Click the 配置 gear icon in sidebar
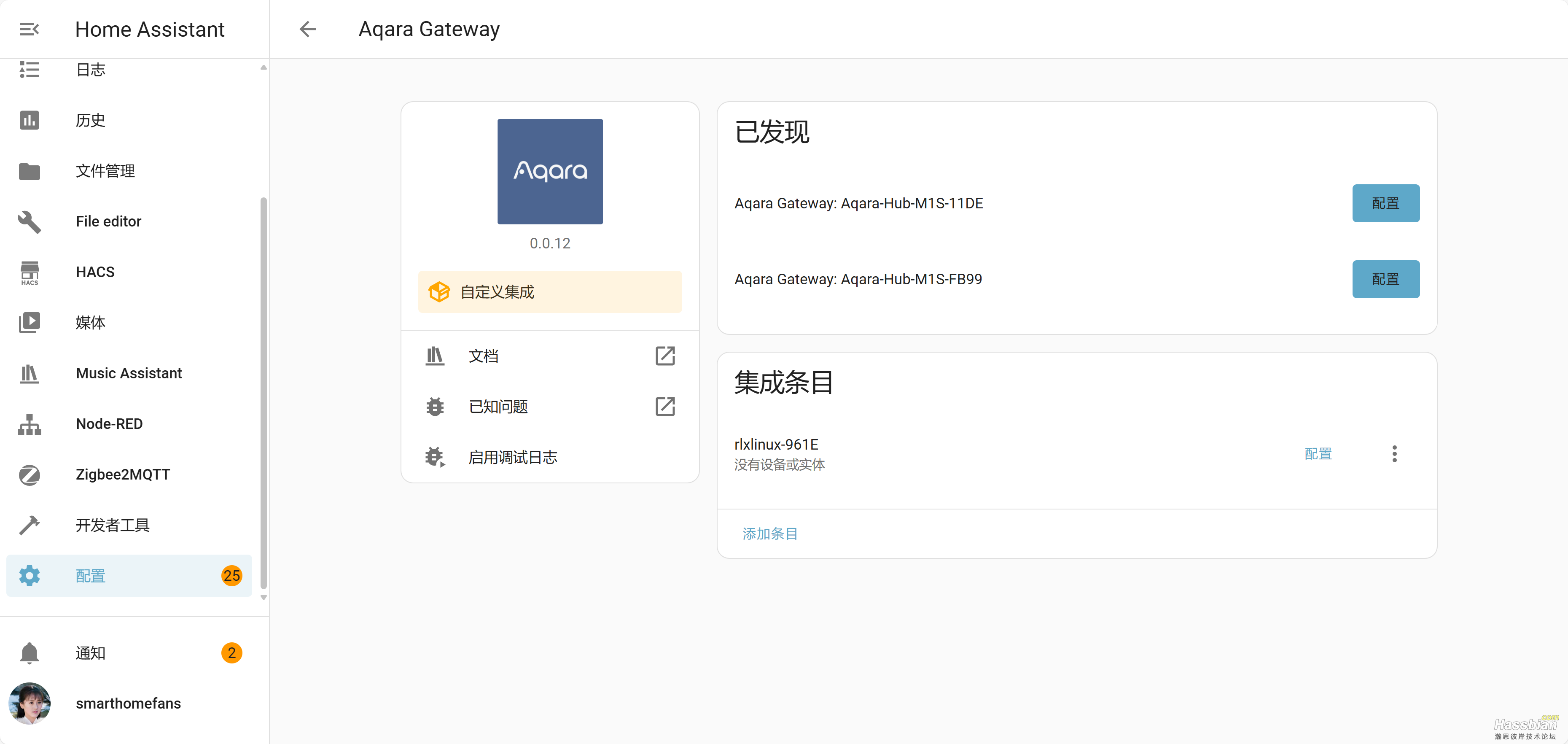The image size is (1568, 744). coord(29,576)
